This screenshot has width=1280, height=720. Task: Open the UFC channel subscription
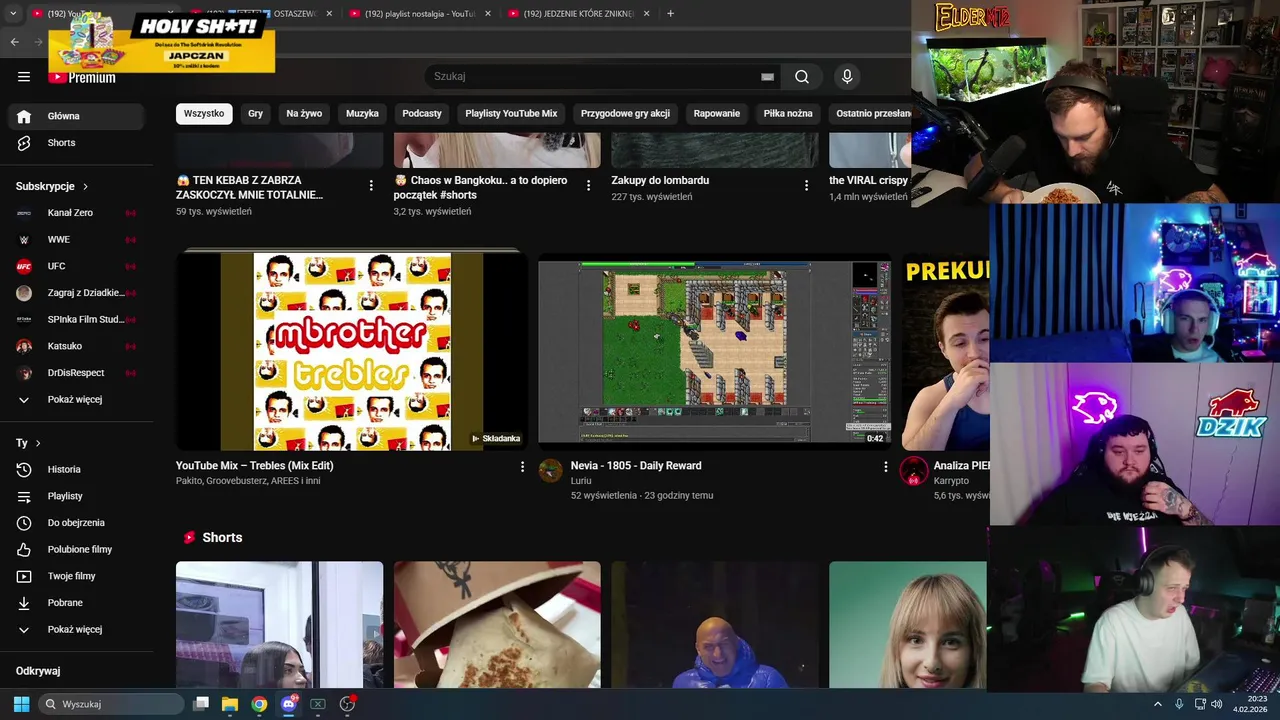pyautogui.click(x=76, y=266)
